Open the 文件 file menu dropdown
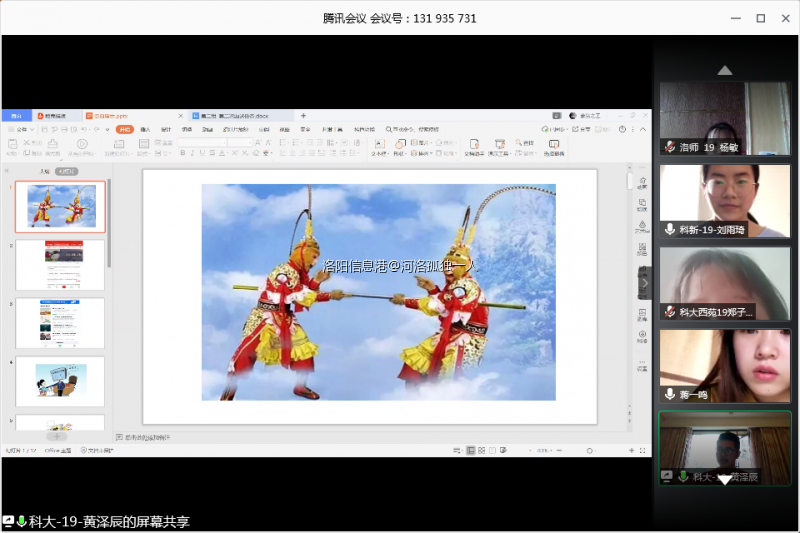This screenshot has height=533, width=800. point(21,130)
